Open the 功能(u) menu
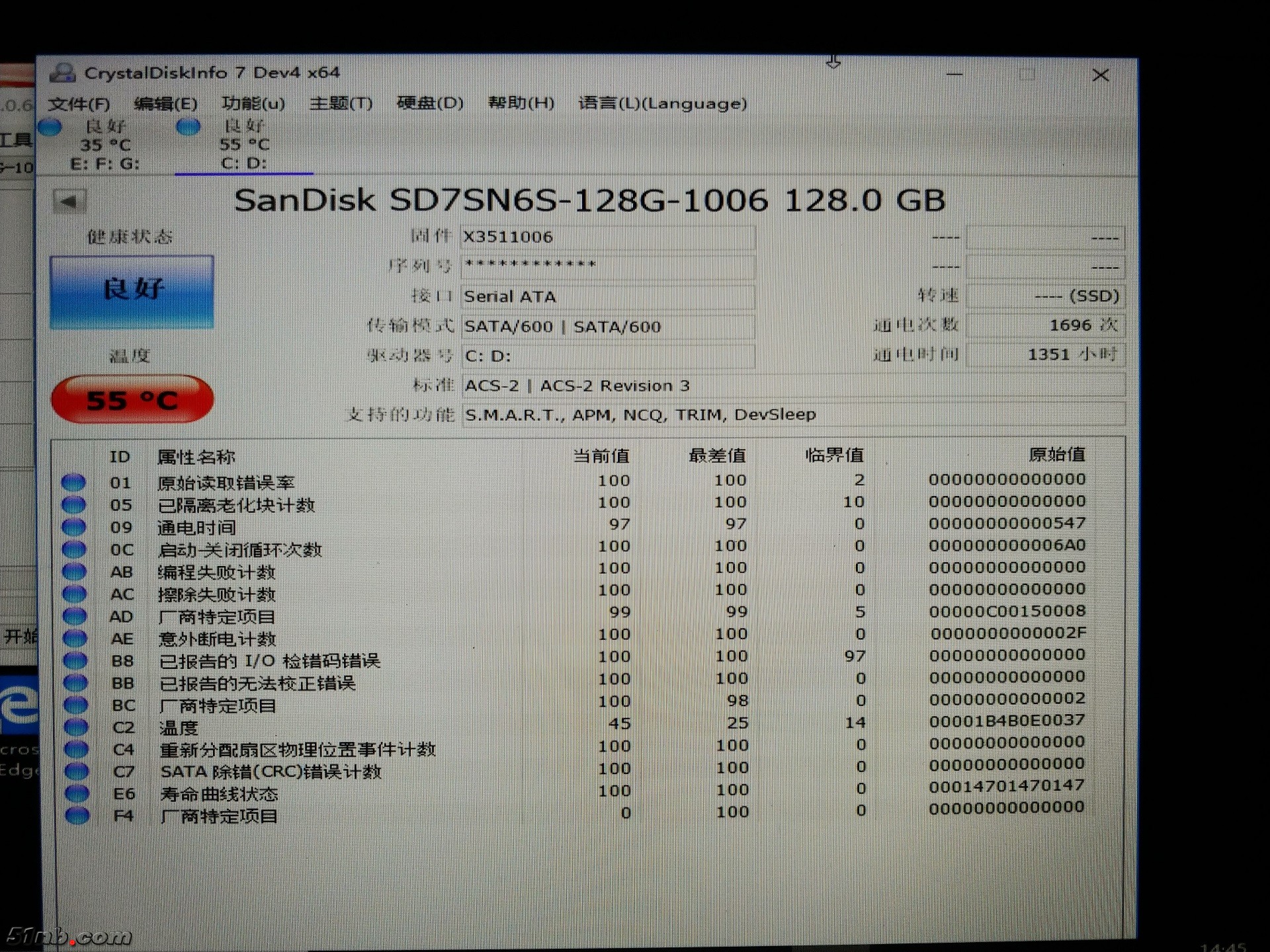 [x=253, y=104]
